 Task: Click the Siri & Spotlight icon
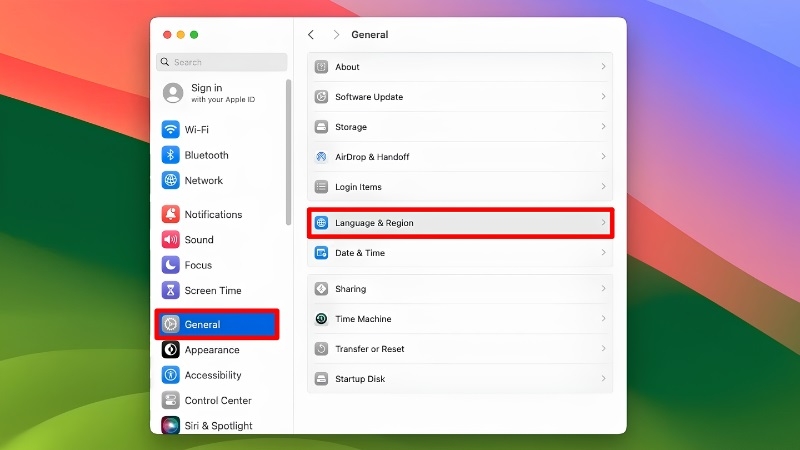[x=170, y=425]
